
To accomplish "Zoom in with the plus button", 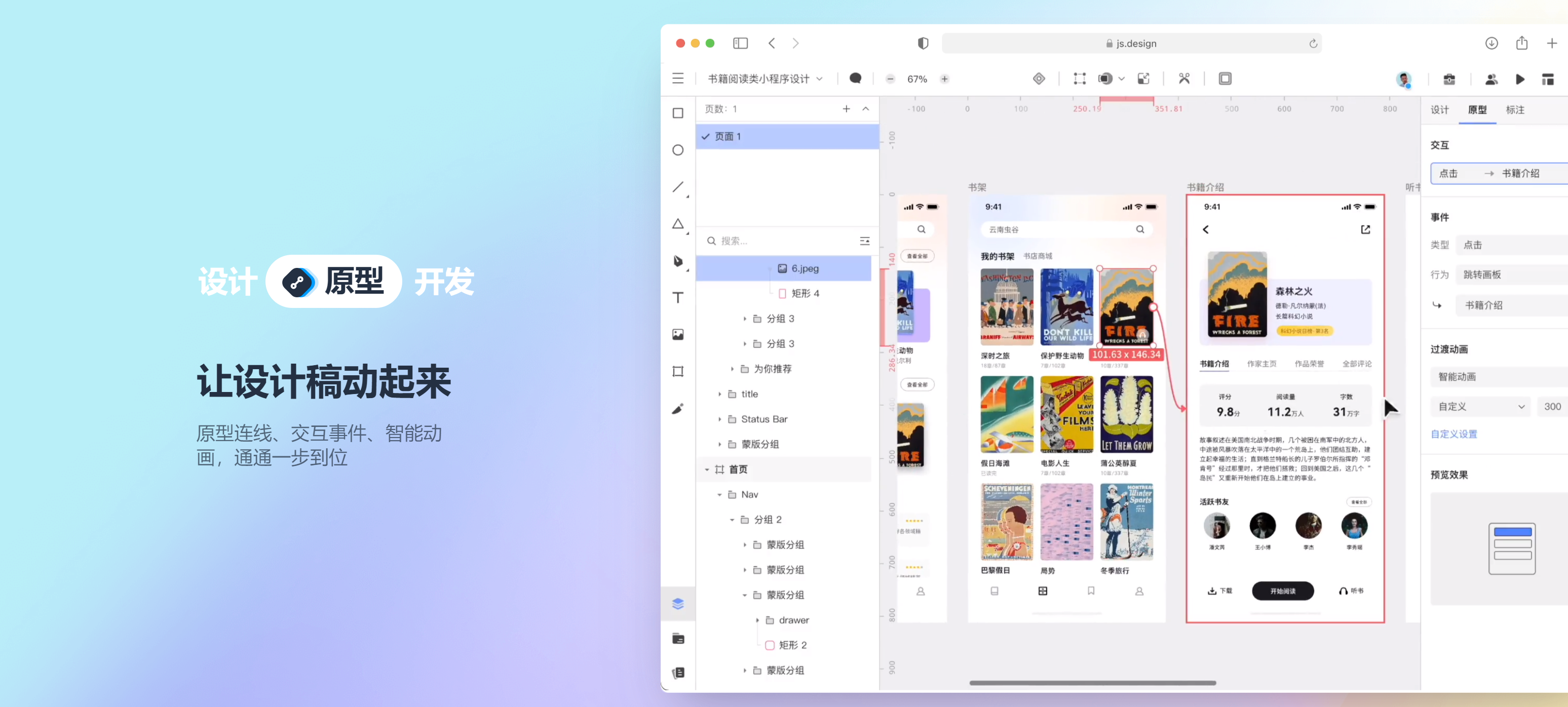I will [x=944, y=79].
